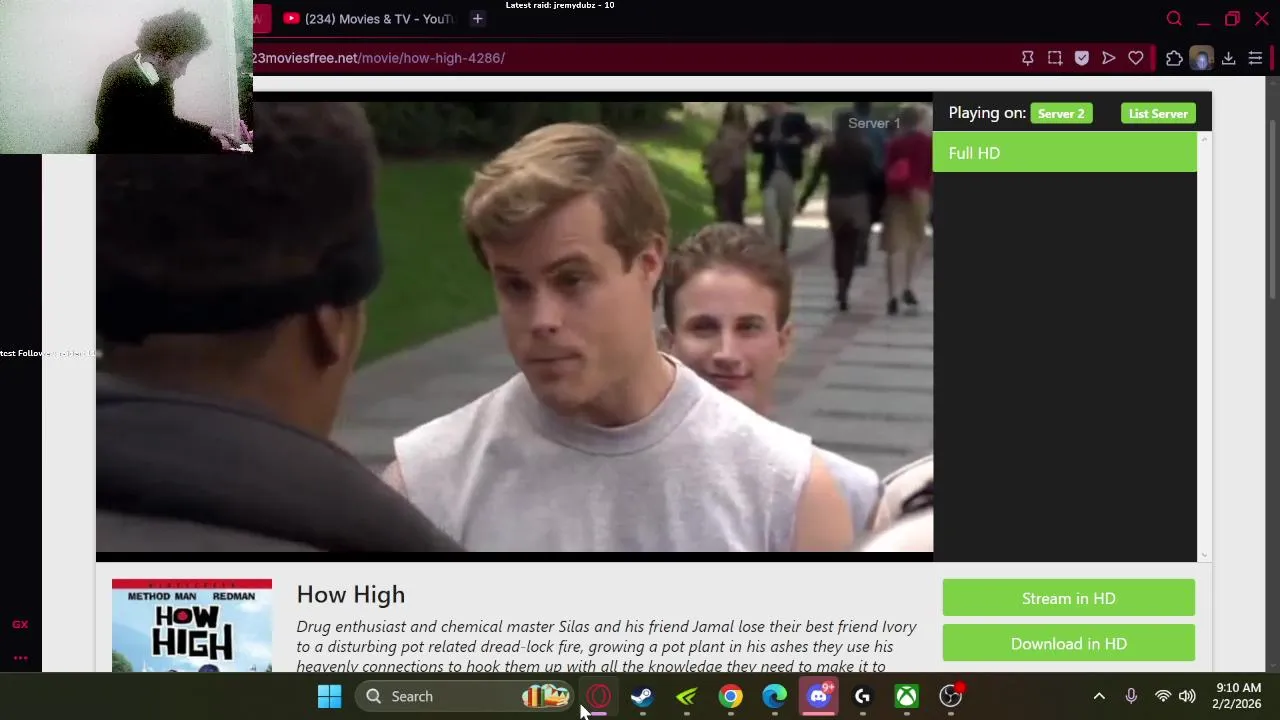Open the browser downloads panel
Screen dimensions: 1280x720
pos(1228,58)
